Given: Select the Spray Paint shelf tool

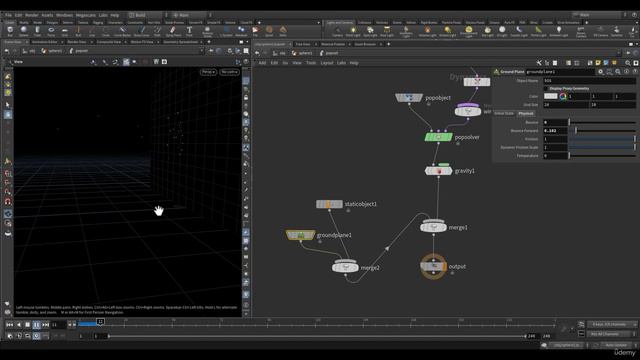Looking at the screenshot, I should (x=173, y=31).
